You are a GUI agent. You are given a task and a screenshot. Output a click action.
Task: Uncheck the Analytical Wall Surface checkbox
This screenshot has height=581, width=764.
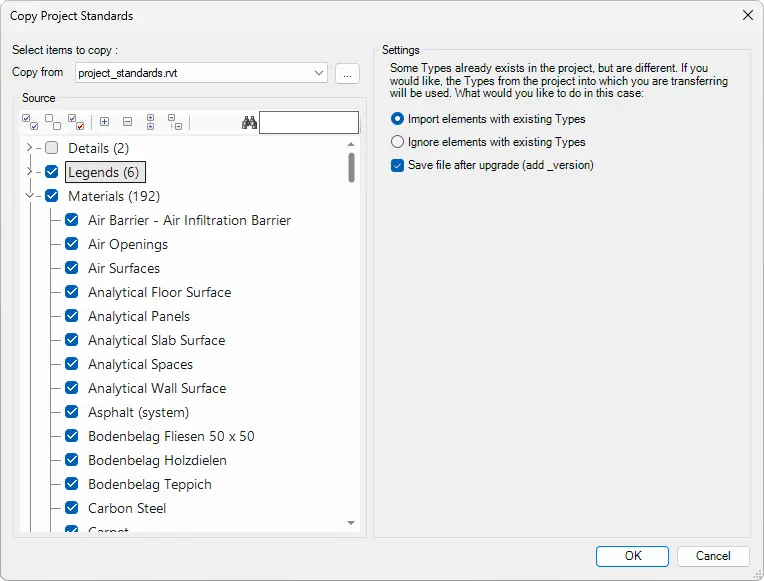click(x=72, y=387)
